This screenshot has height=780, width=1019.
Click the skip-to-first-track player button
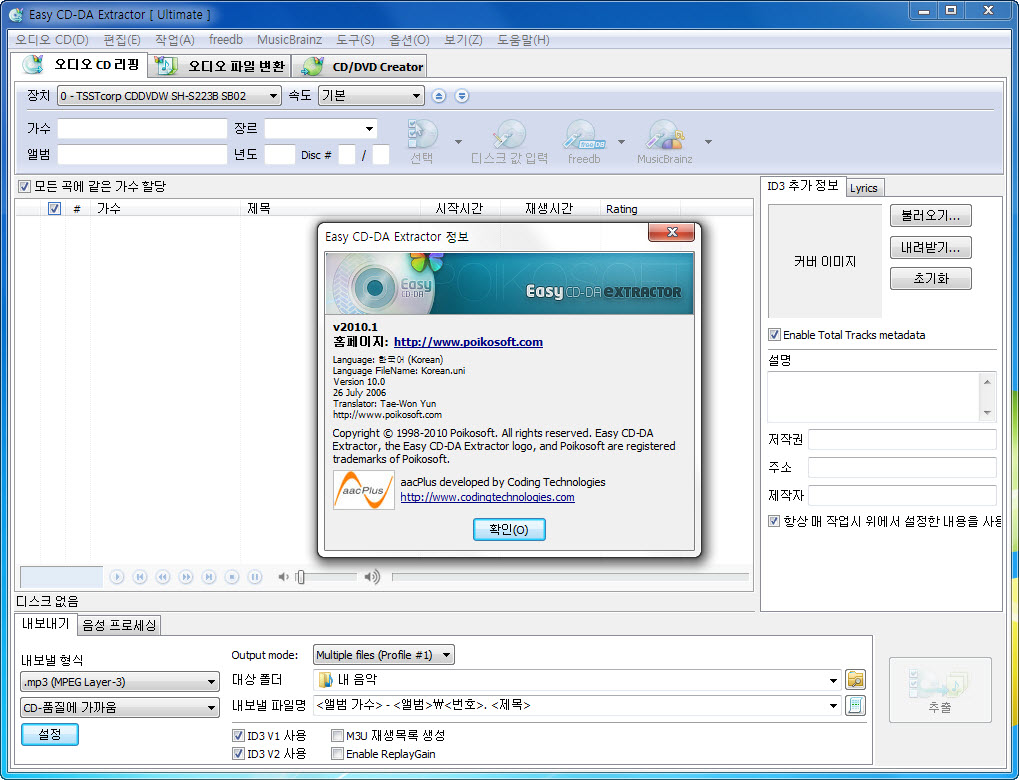point(140,577)
